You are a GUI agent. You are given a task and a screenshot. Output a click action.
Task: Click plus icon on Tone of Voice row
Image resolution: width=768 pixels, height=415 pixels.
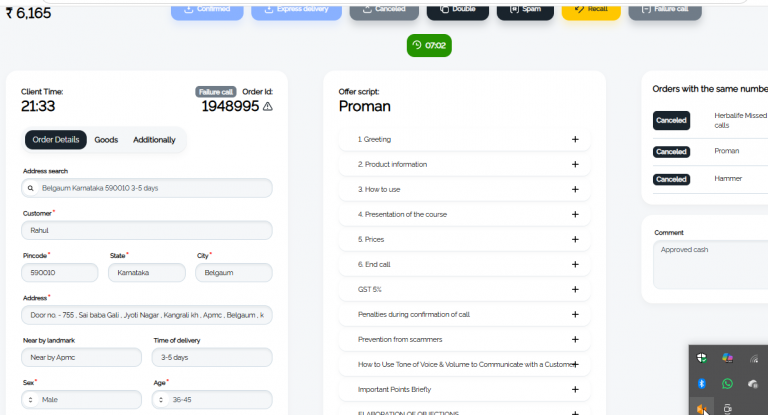(576, 365)
